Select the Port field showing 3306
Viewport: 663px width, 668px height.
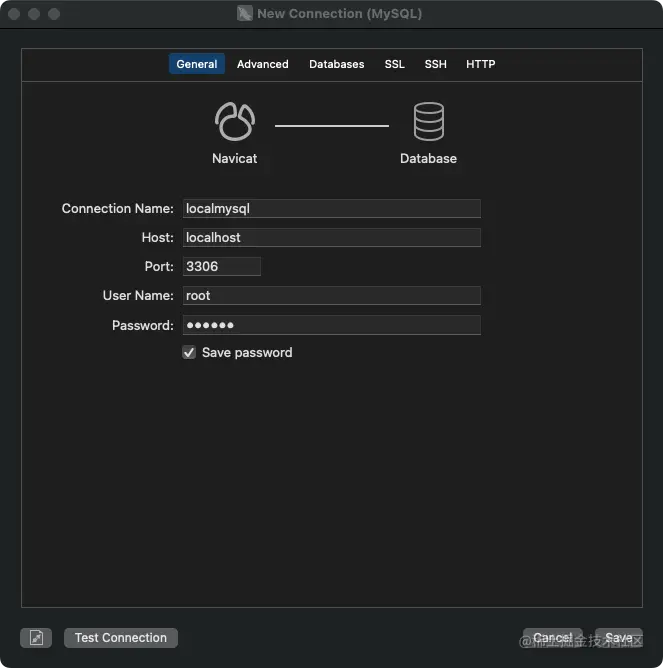coord(222,266)
